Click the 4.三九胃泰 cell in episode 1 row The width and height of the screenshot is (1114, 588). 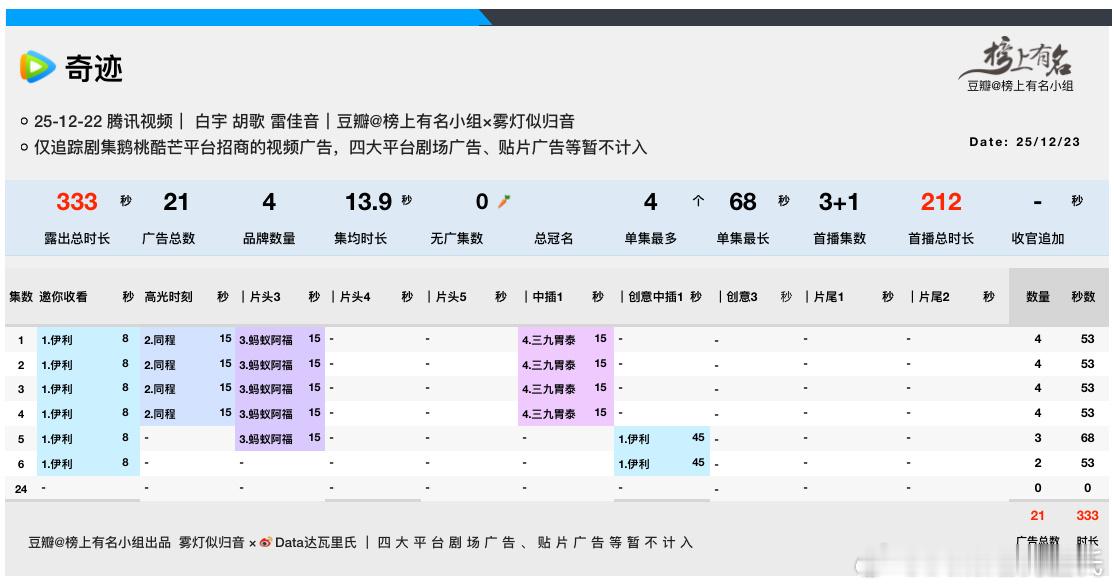coord(566,339)
